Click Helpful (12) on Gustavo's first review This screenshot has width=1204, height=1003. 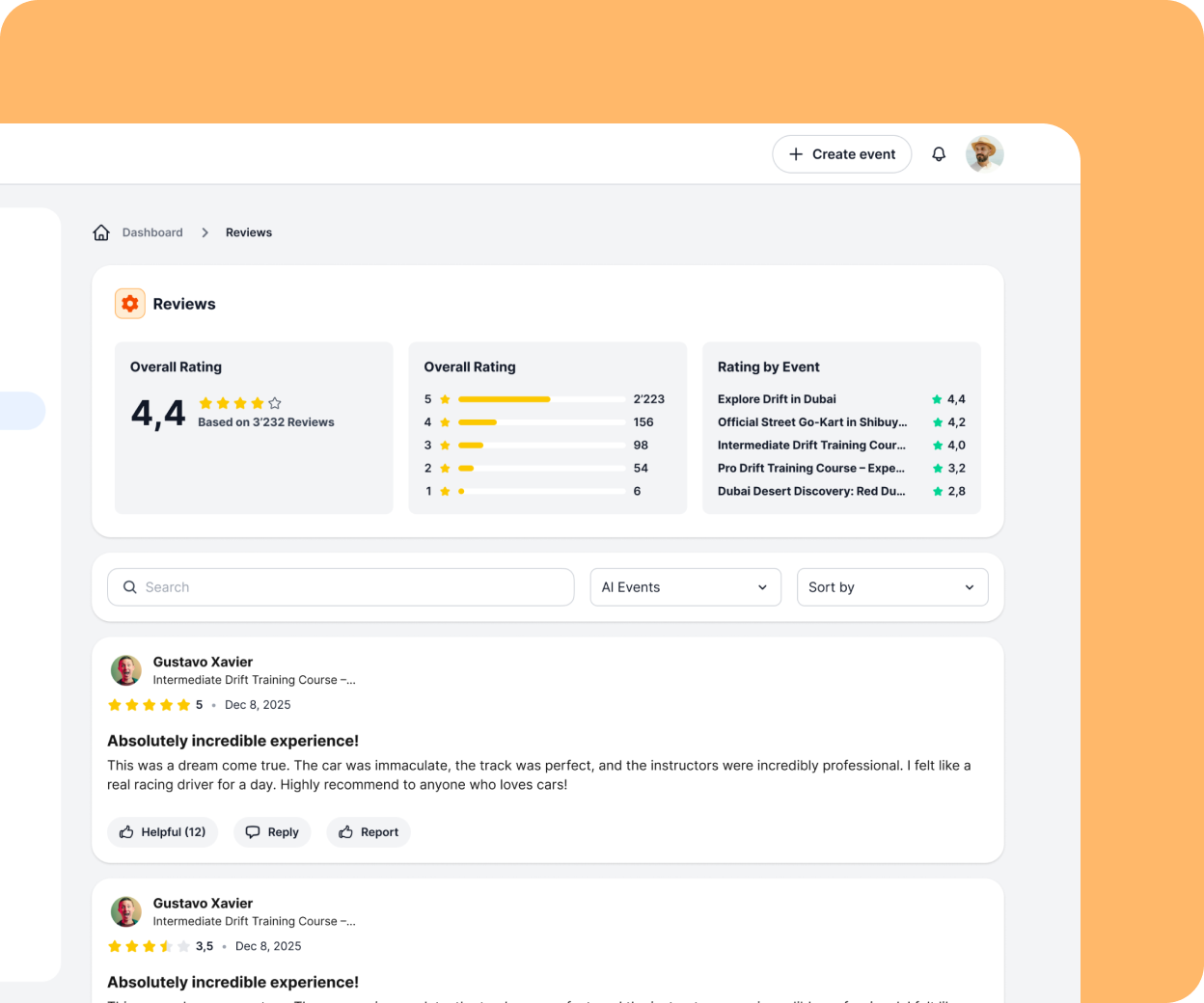[162, 831]
